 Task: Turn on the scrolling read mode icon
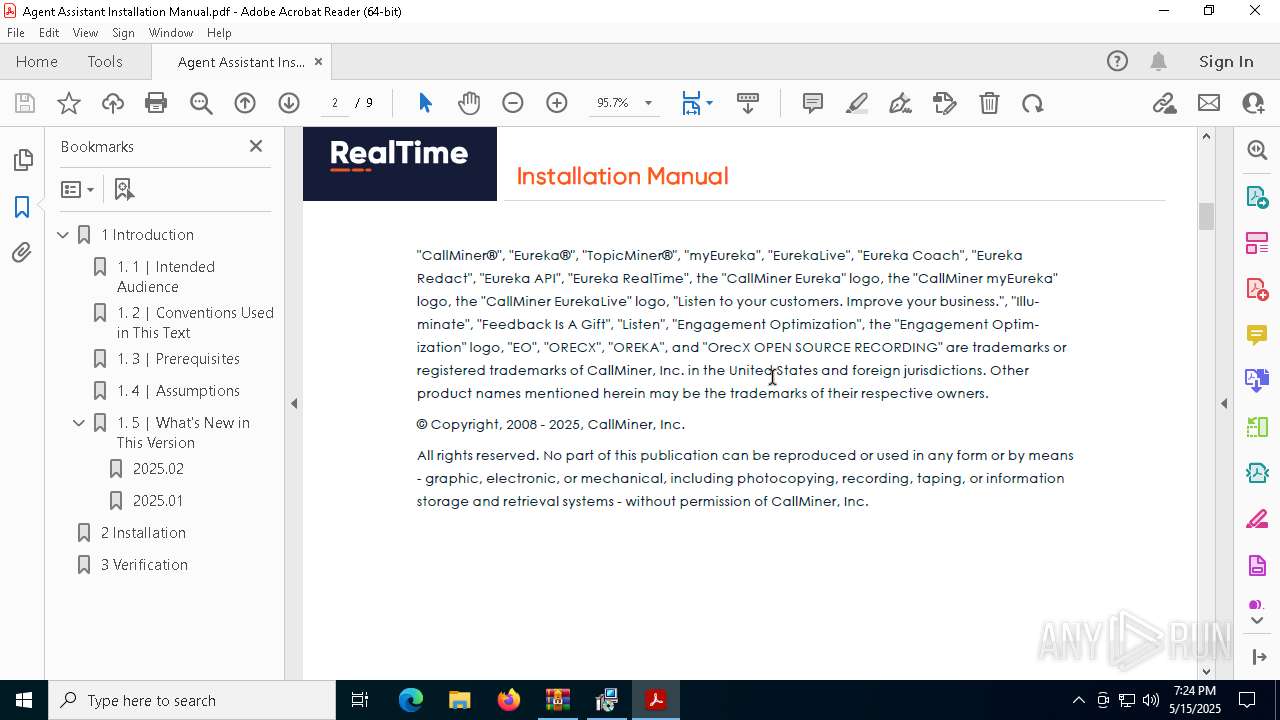[747, 103]
